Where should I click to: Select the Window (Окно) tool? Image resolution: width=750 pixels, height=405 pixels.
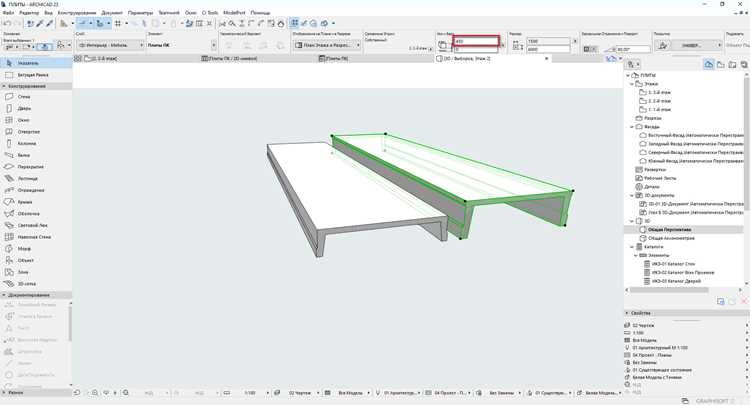click(36, 120)
